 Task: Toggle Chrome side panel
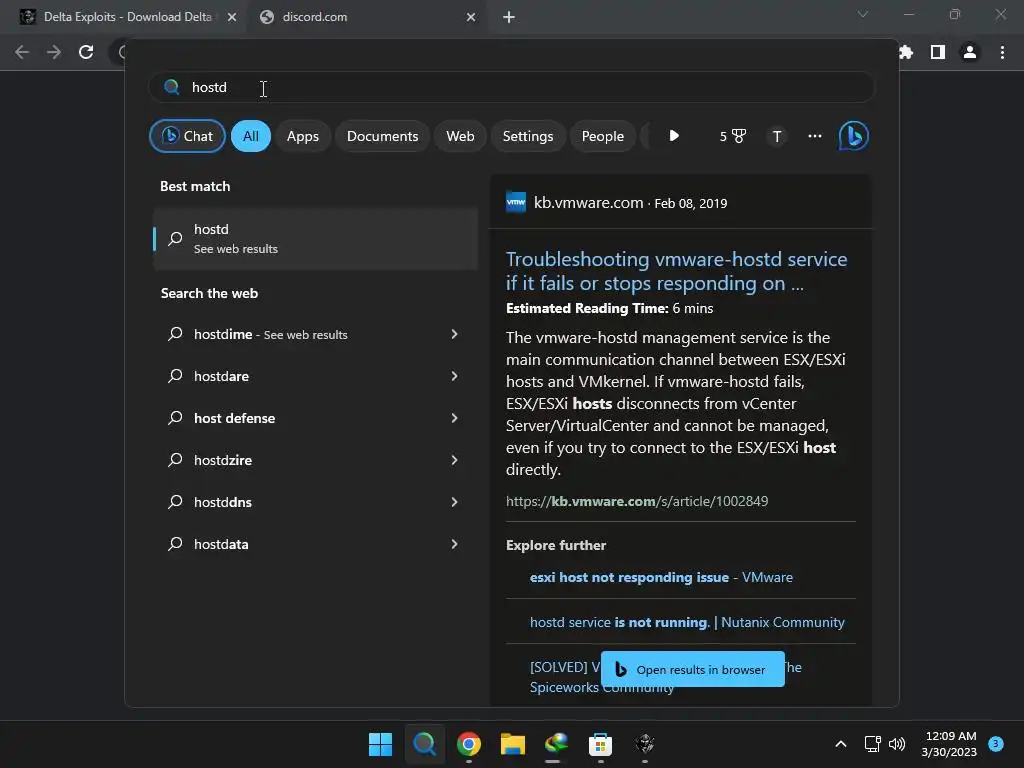[x=938, y=52]
